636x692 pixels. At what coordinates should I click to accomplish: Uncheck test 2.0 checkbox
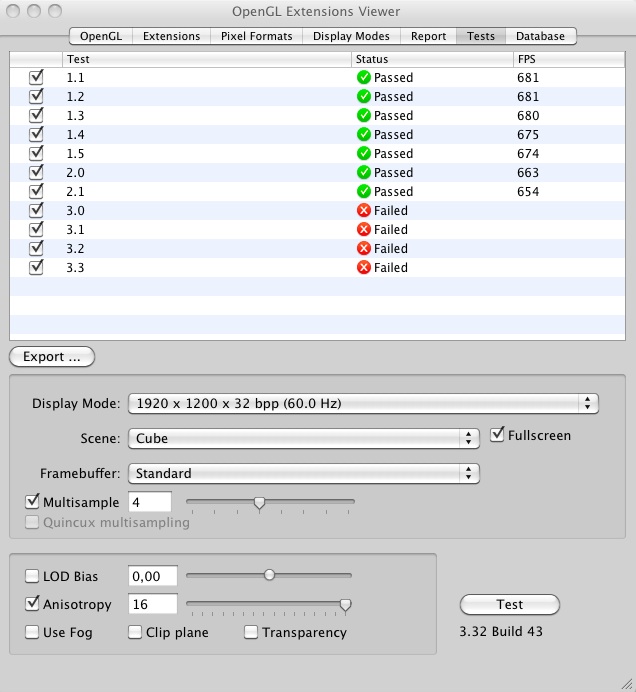pyautogui.click(x=36, y=173)
